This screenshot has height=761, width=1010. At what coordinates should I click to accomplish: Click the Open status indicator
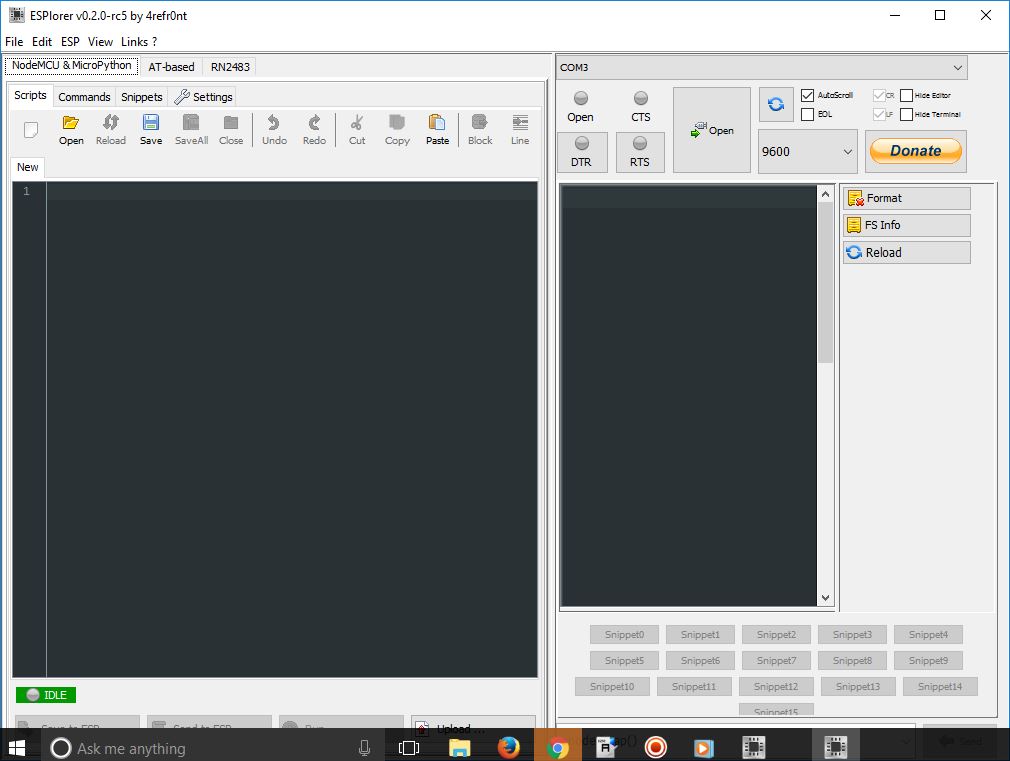580,107
